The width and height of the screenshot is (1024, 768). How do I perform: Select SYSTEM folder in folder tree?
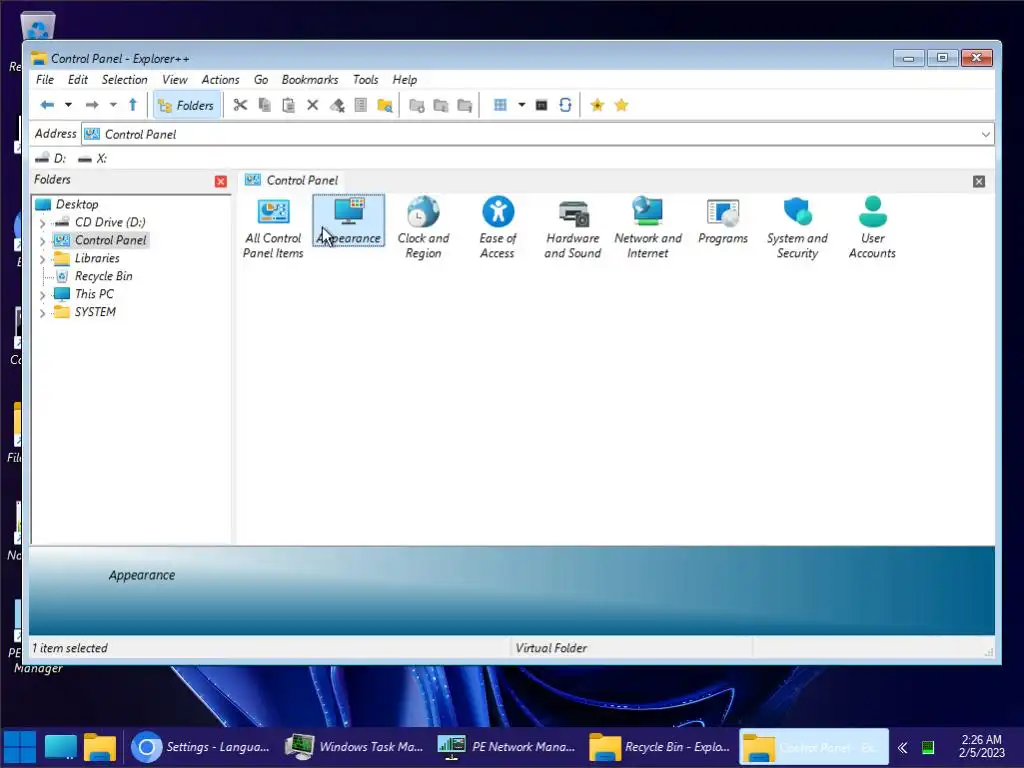(95, 312)
